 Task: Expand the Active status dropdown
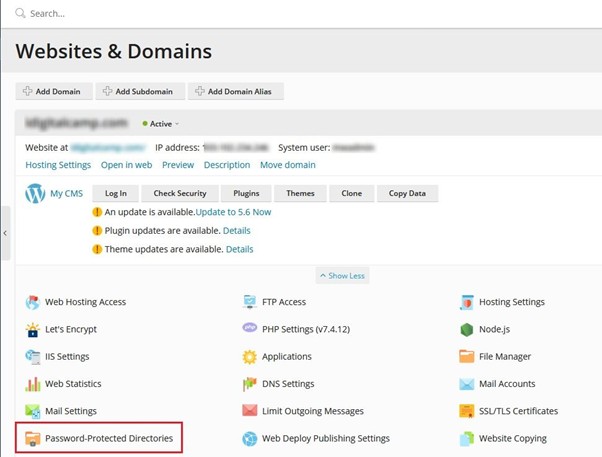tap(161, 124)
